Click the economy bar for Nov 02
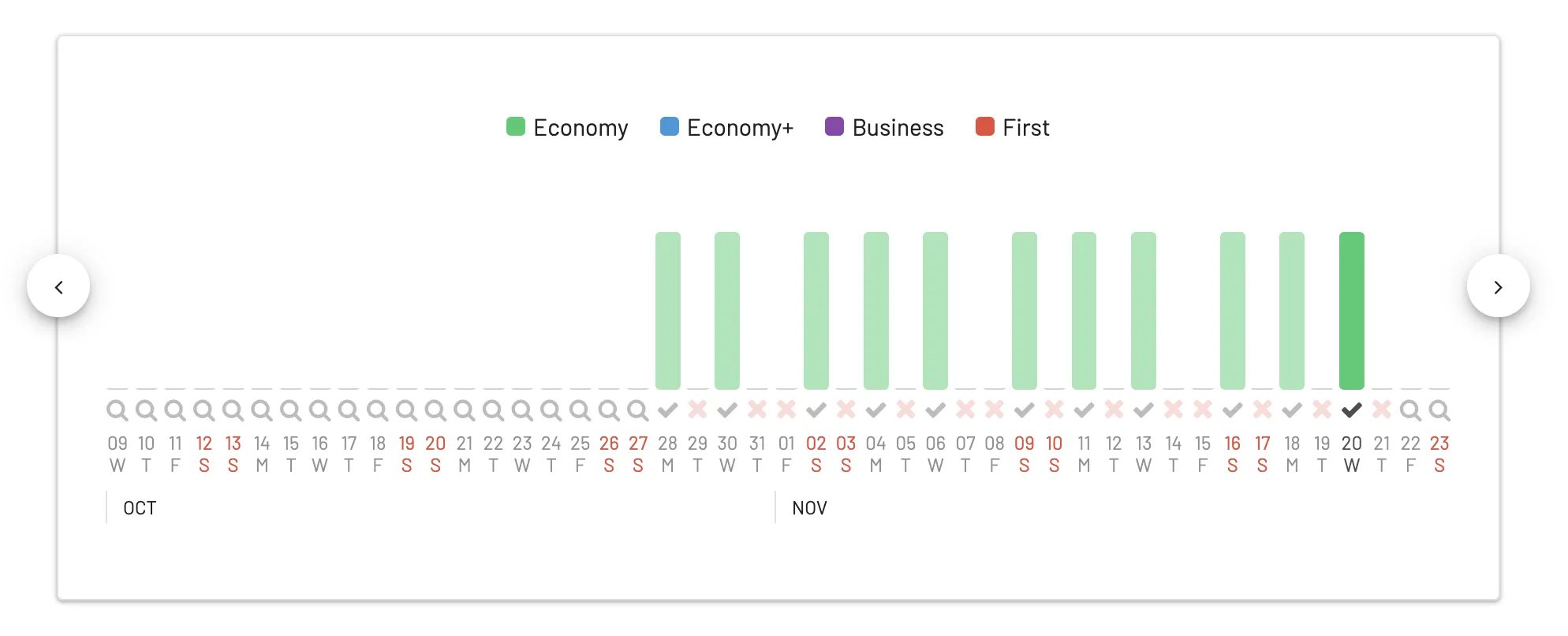The width and height of the screenshot is (1568, 636). (816, 311)
